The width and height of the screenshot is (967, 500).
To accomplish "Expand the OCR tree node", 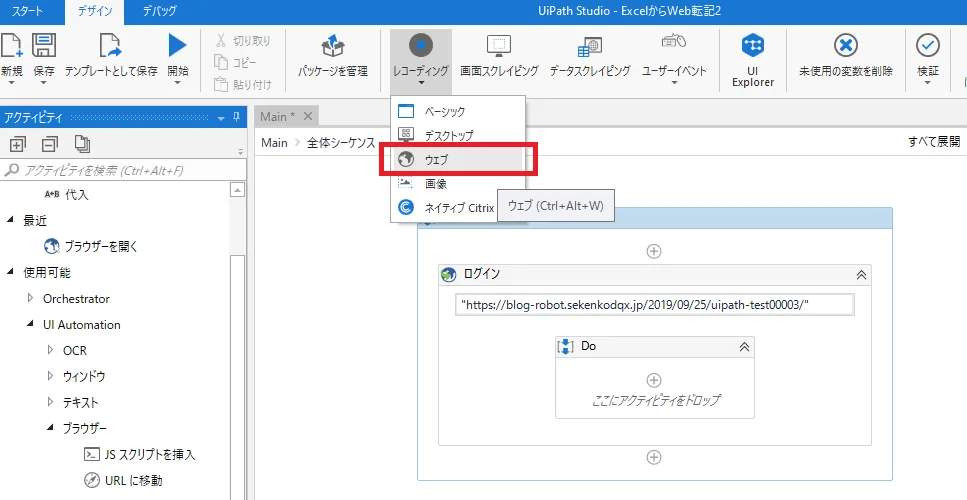I will [x=51, y=350].
